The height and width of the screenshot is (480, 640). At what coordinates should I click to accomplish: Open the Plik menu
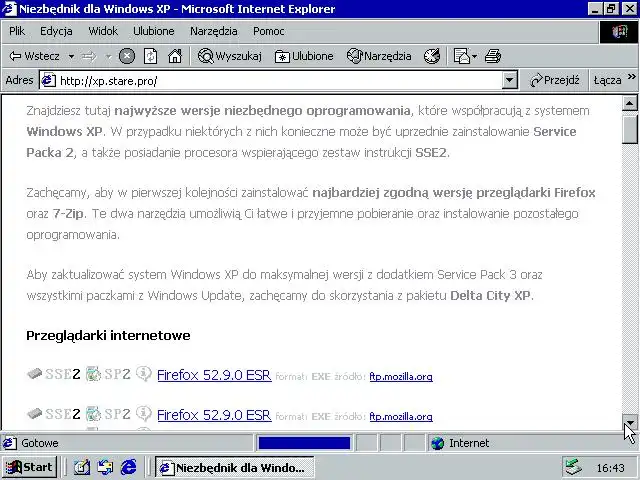(17, 31)
